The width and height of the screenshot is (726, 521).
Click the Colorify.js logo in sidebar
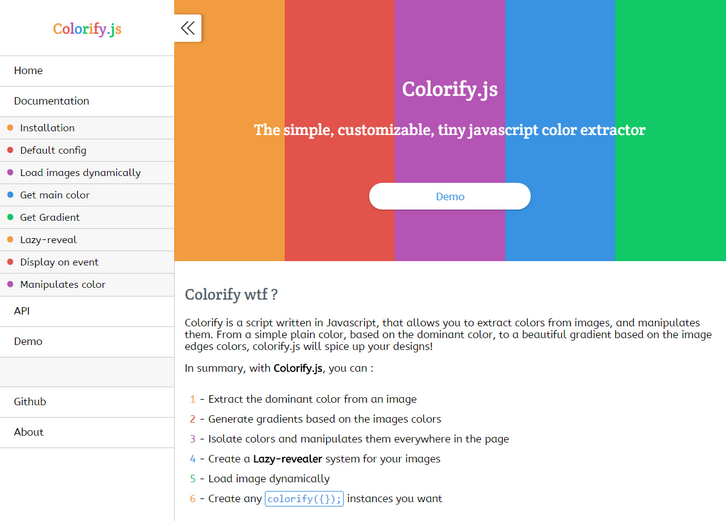[x=87, y=29]
